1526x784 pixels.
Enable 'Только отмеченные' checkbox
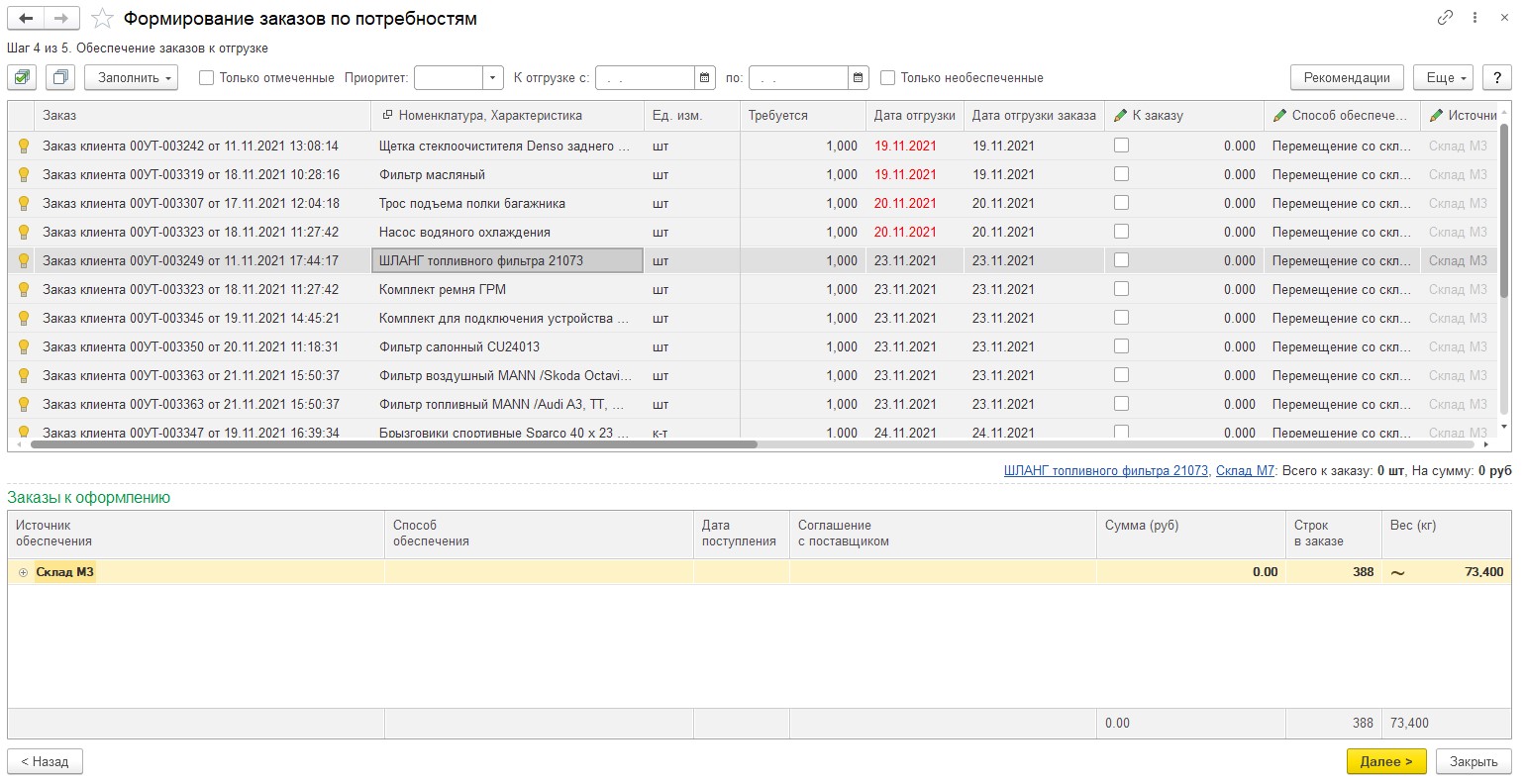(207, 77)
